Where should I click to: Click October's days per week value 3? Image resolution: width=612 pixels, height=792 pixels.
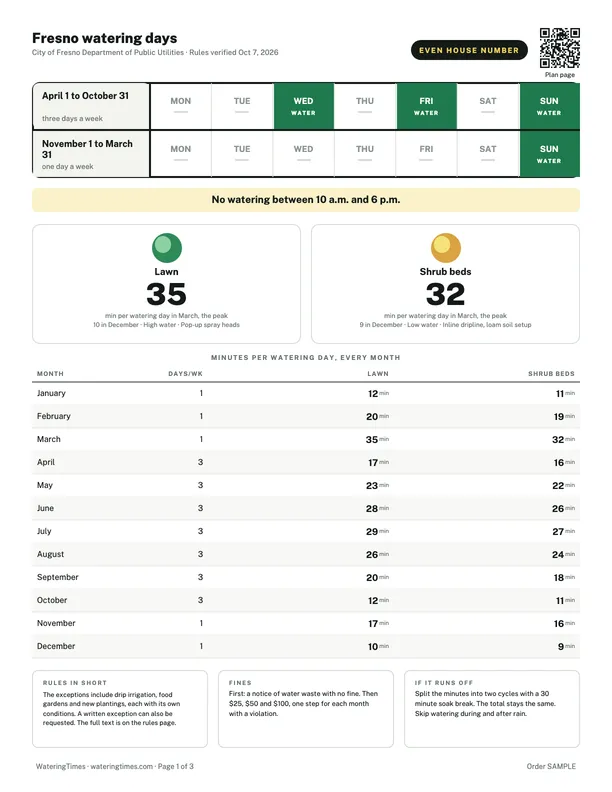(x=200, y=600)
